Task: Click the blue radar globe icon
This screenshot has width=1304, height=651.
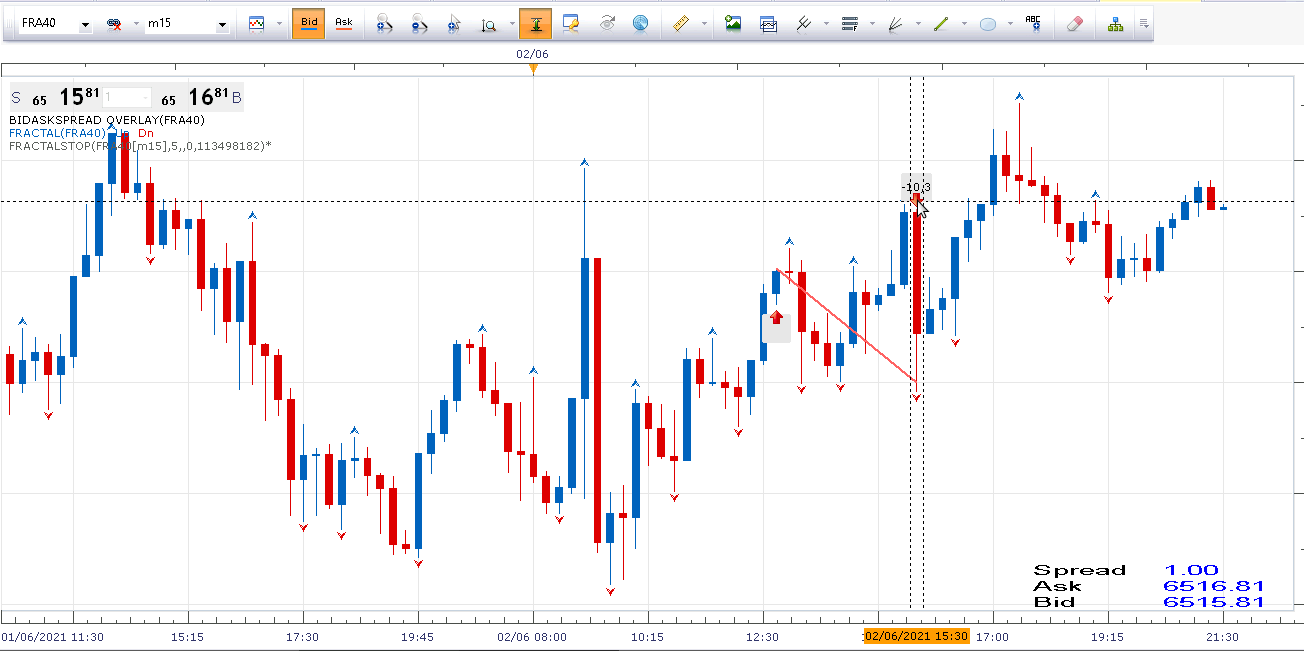Action: click(641, 23)
